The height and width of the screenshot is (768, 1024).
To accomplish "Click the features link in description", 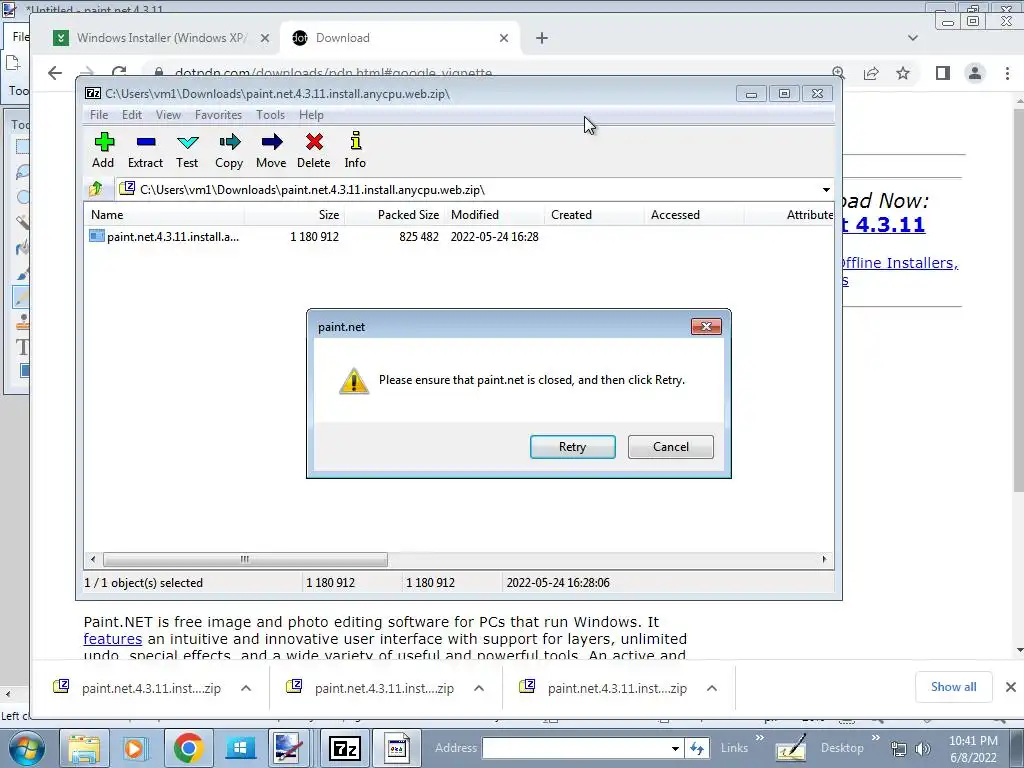I will [112, 639].
